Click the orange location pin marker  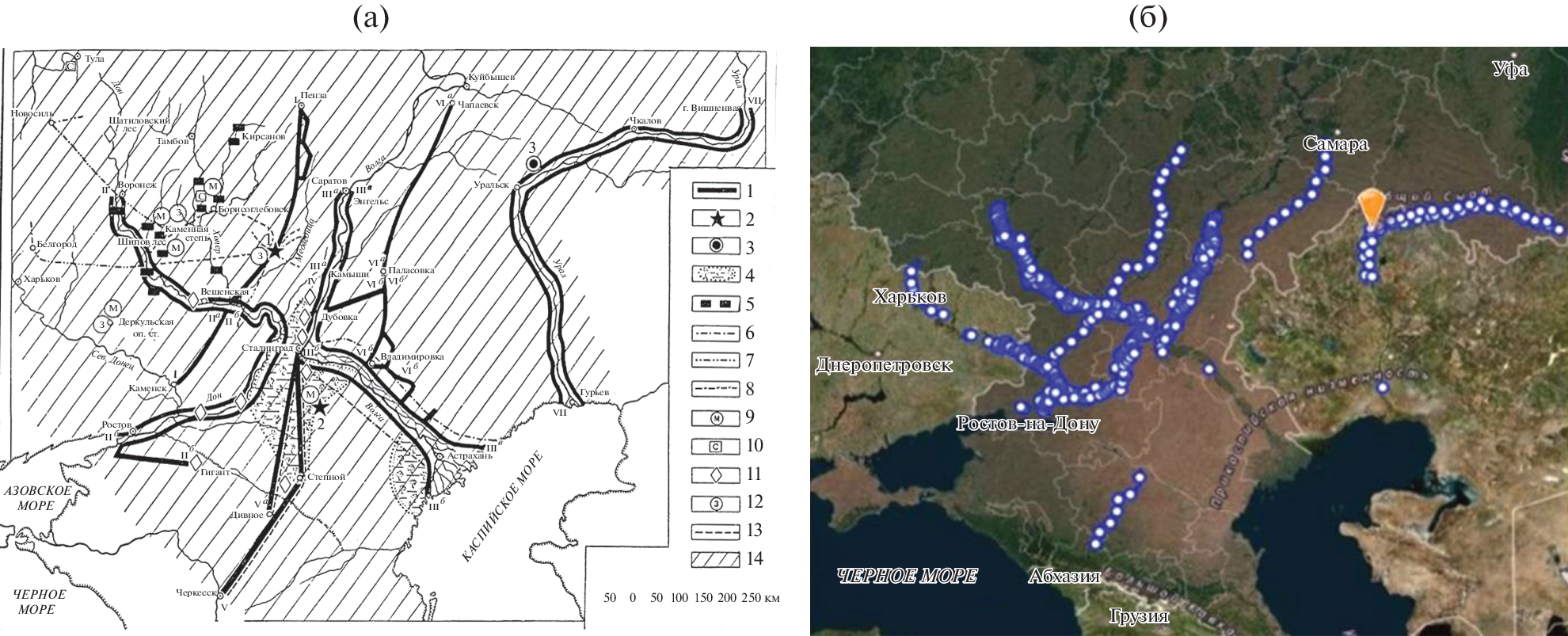(1371, 208)
